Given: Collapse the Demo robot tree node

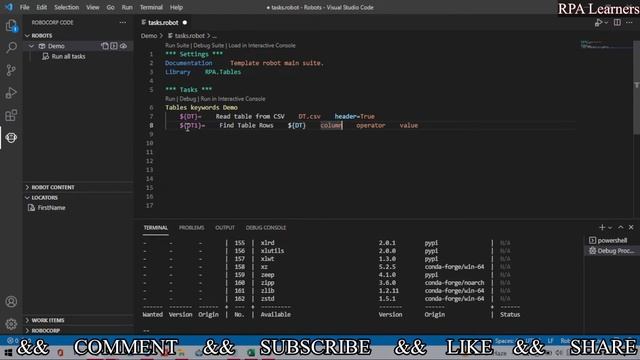Looking at the screenshot, I should 31,46.
